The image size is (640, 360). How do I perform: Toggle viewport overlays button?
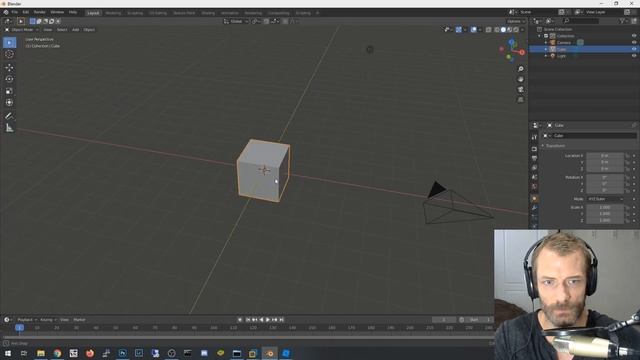[473, 29]
